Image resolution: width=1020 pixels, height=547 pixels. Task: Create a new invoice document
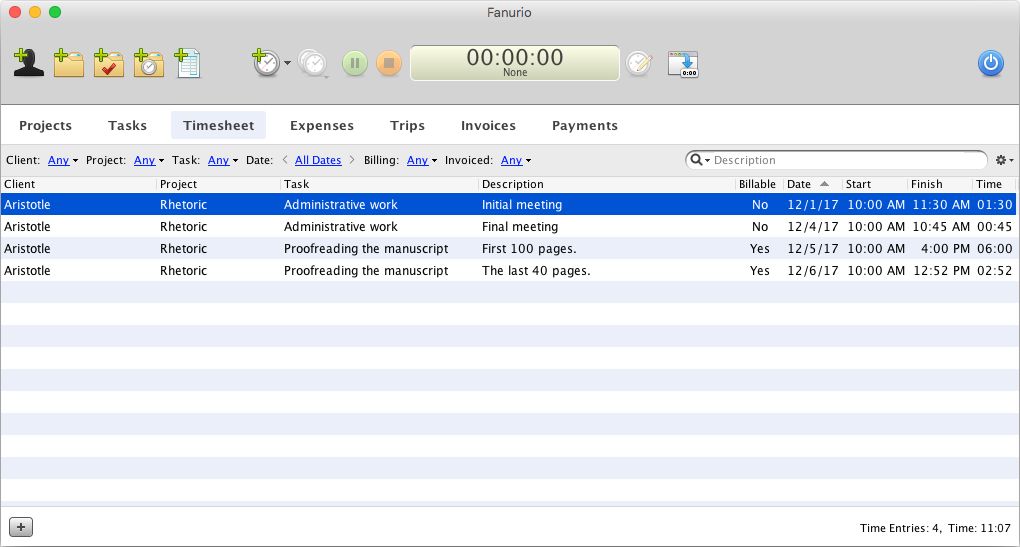tap(188, 63)
